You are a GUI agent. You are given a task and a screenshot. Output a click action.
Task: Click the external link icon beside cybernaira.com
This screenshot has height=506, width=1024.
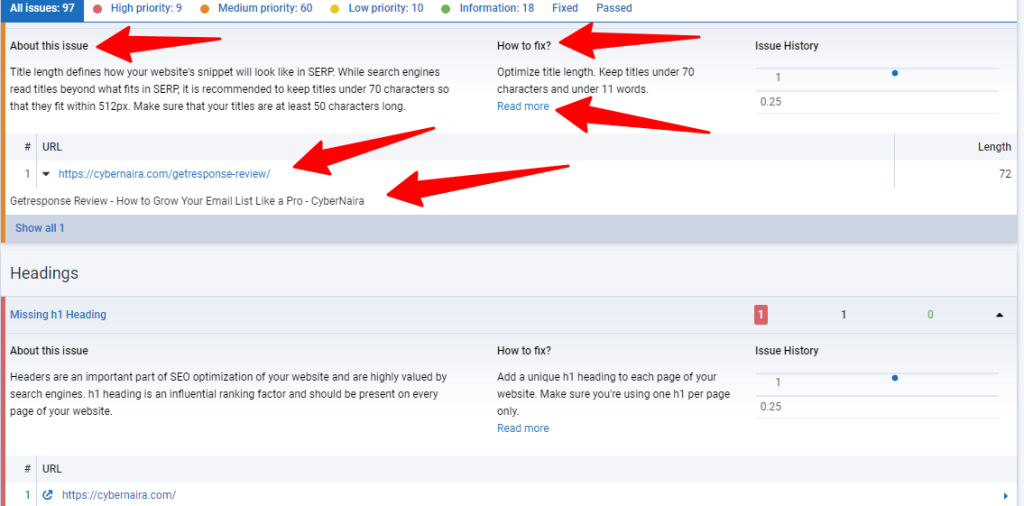pyautogui.click(x=47, y=495)
